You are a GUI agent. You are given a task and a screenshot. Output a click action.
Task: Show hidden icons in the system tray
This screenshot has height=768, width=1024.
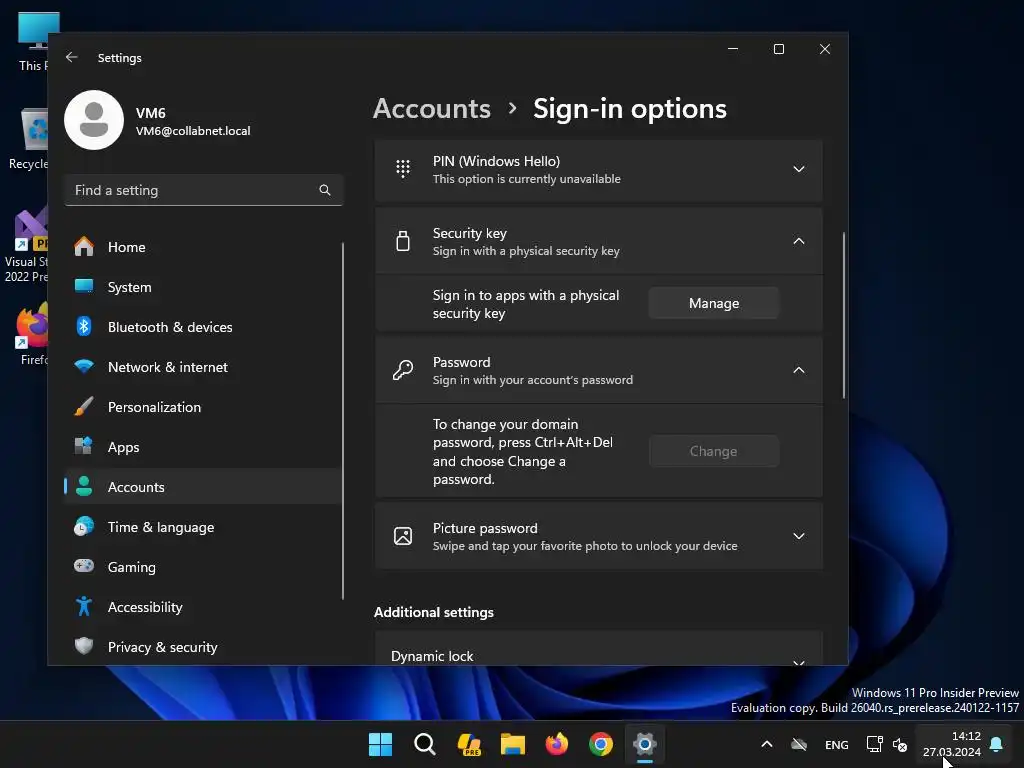(767, 744)
